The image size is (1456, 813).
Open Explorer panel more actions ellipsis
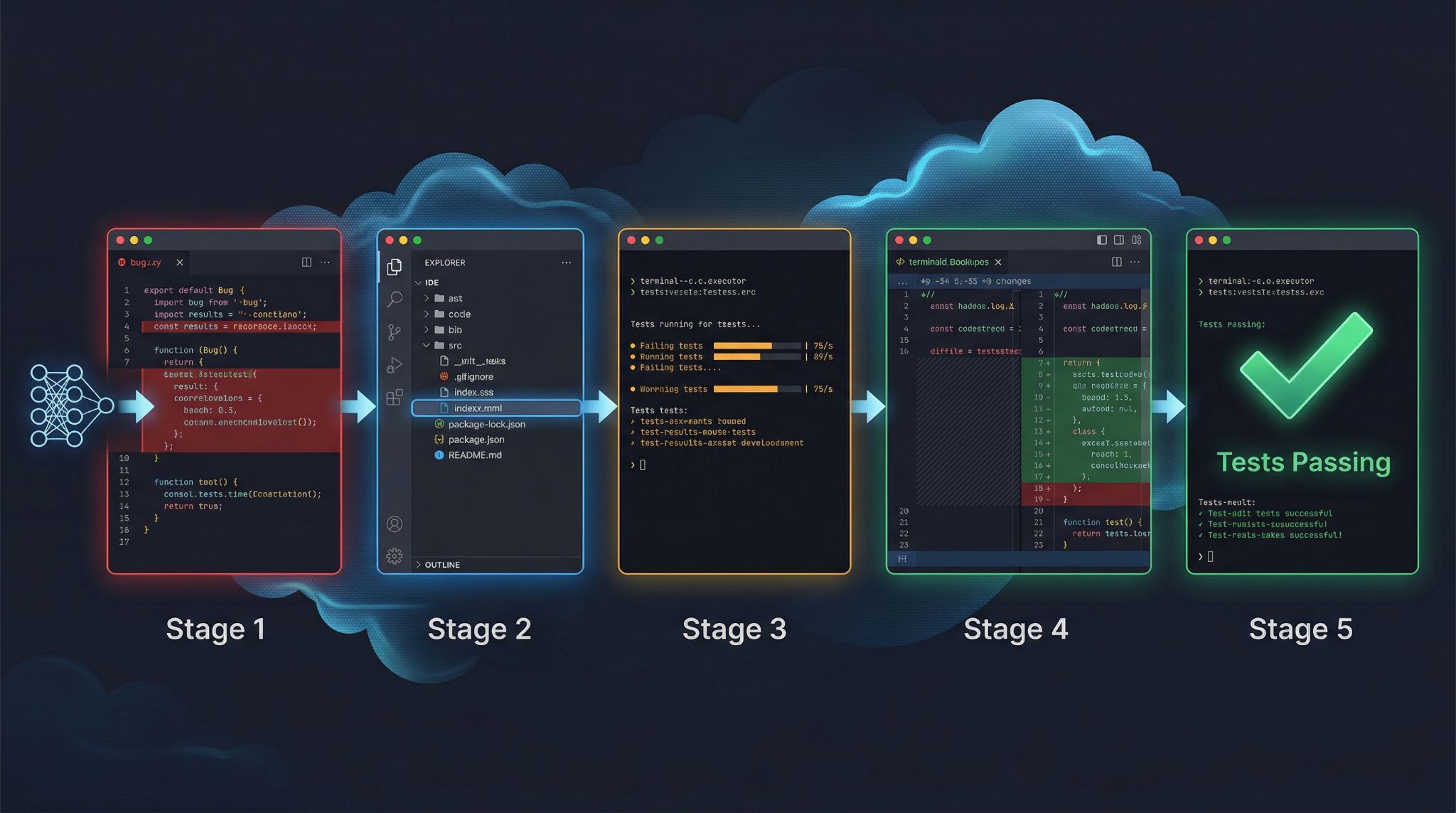tap(566, 262)
